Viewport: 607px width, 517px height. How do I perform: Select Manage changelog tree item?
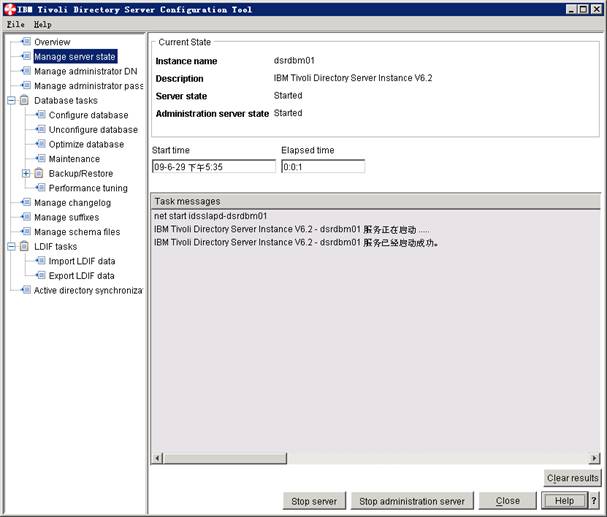72,202
